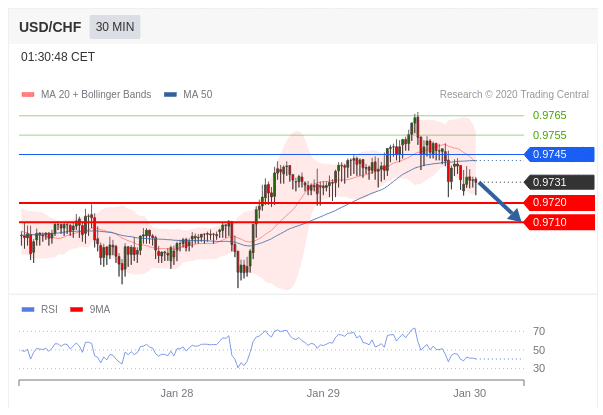Click the MA 20 + Bollinger Bands legend swatch
The width and height of the screenshot is (603, 415).
[x=28, y=95]
